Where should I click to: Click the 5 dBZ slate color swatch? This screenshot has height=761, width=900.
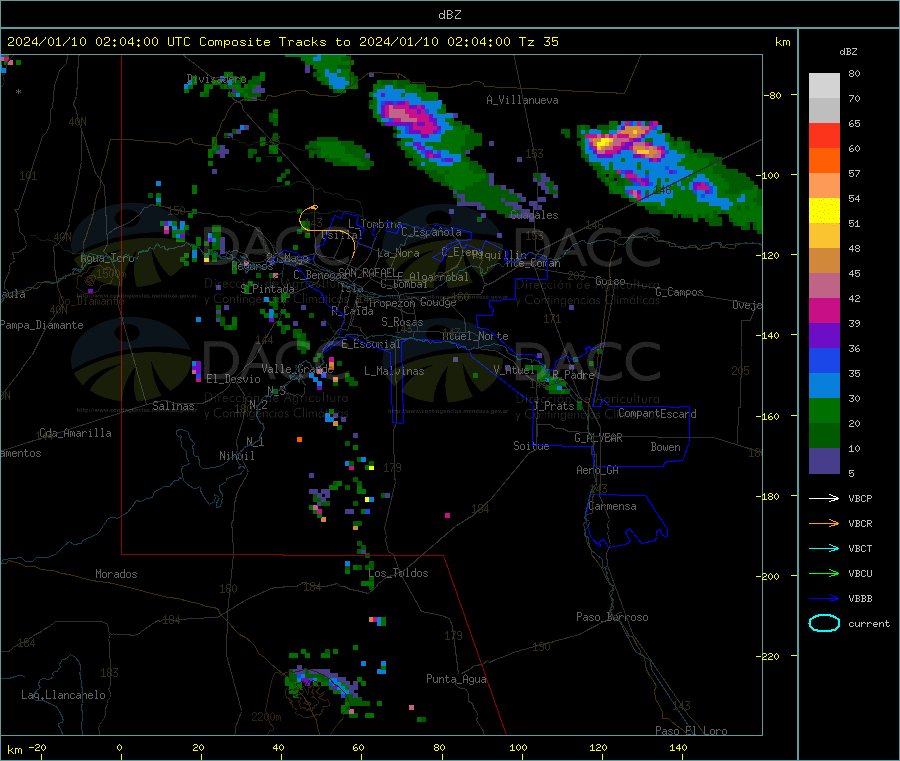(x=824, y=461)
